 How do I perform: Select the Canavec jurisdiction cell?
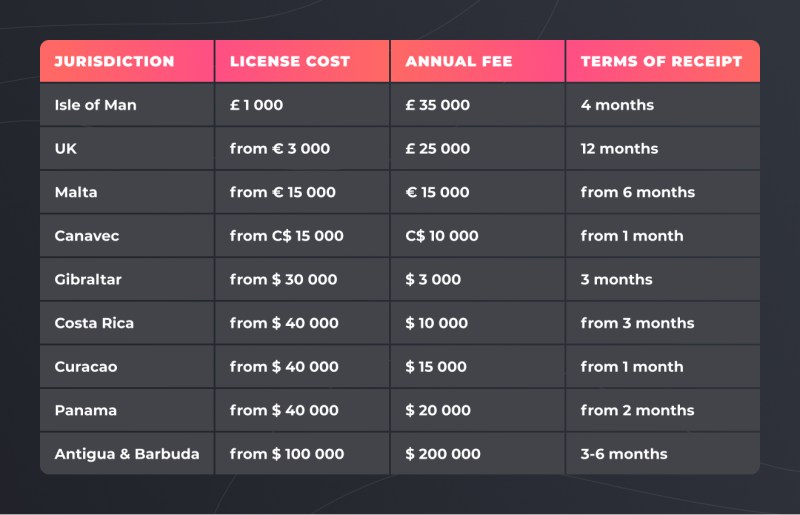[86, 236]
